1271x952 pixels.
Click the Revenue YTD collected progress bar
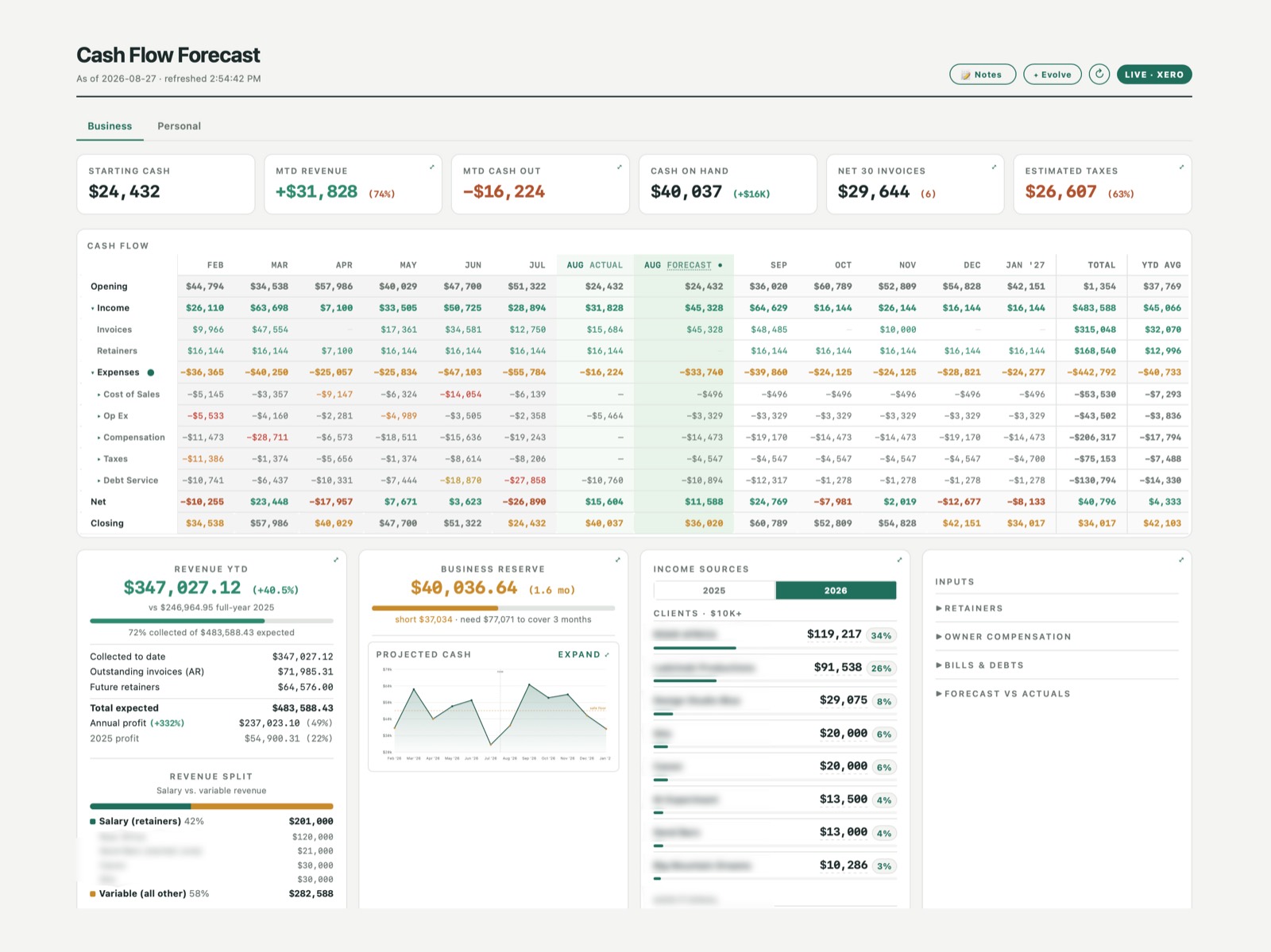click(211, 621)
